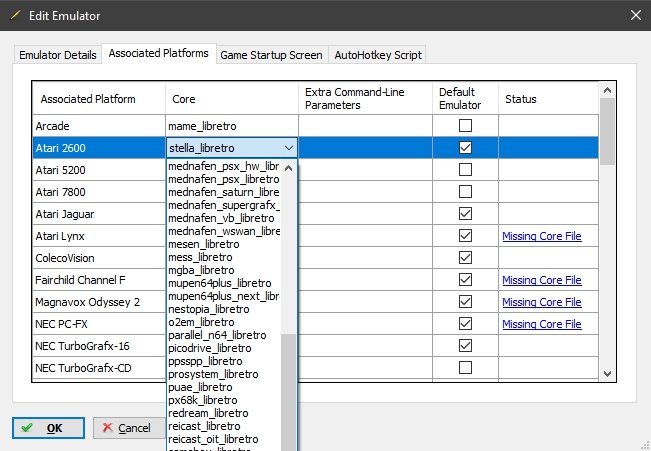This screenshot has width=651, height=451.
Task: Pick reicast_oit_libretro core option
Action: 224,439
